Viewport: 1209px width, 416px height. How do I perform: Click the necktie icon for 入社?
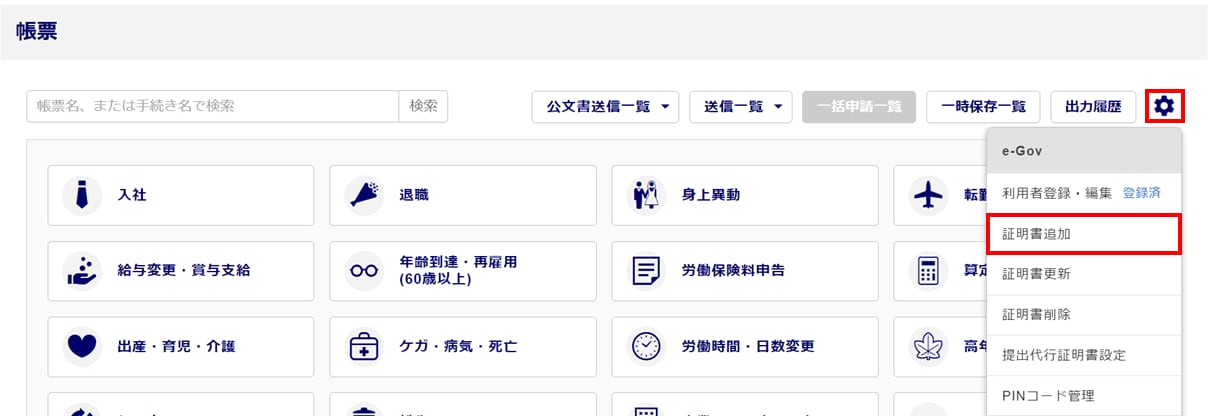click(x=82, y=195)
